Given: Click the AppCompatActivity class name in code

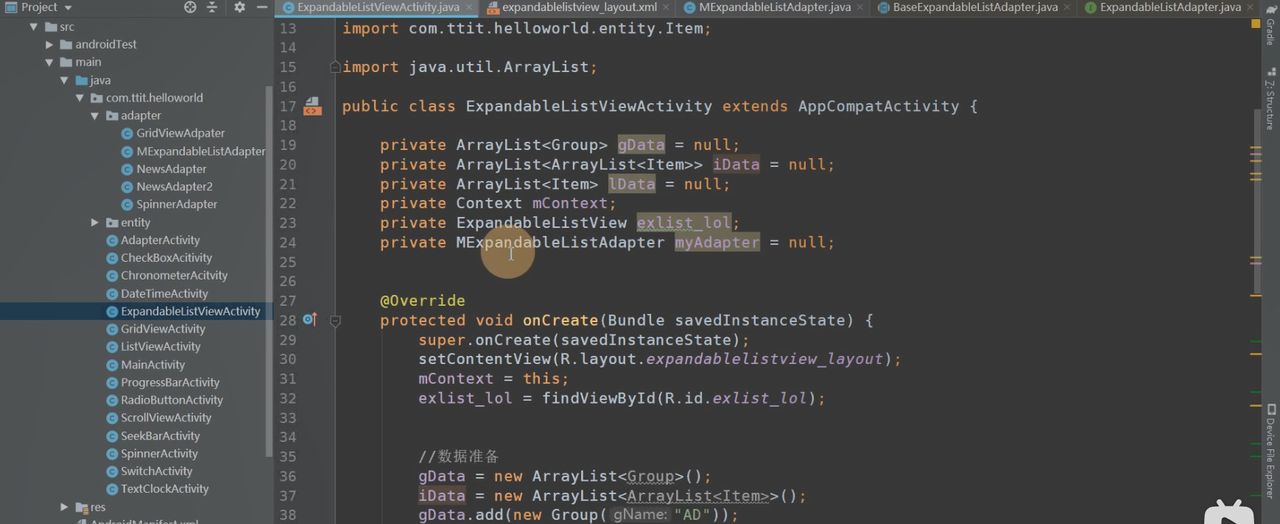Looking at the screenshot, I should tap(878, 106).
